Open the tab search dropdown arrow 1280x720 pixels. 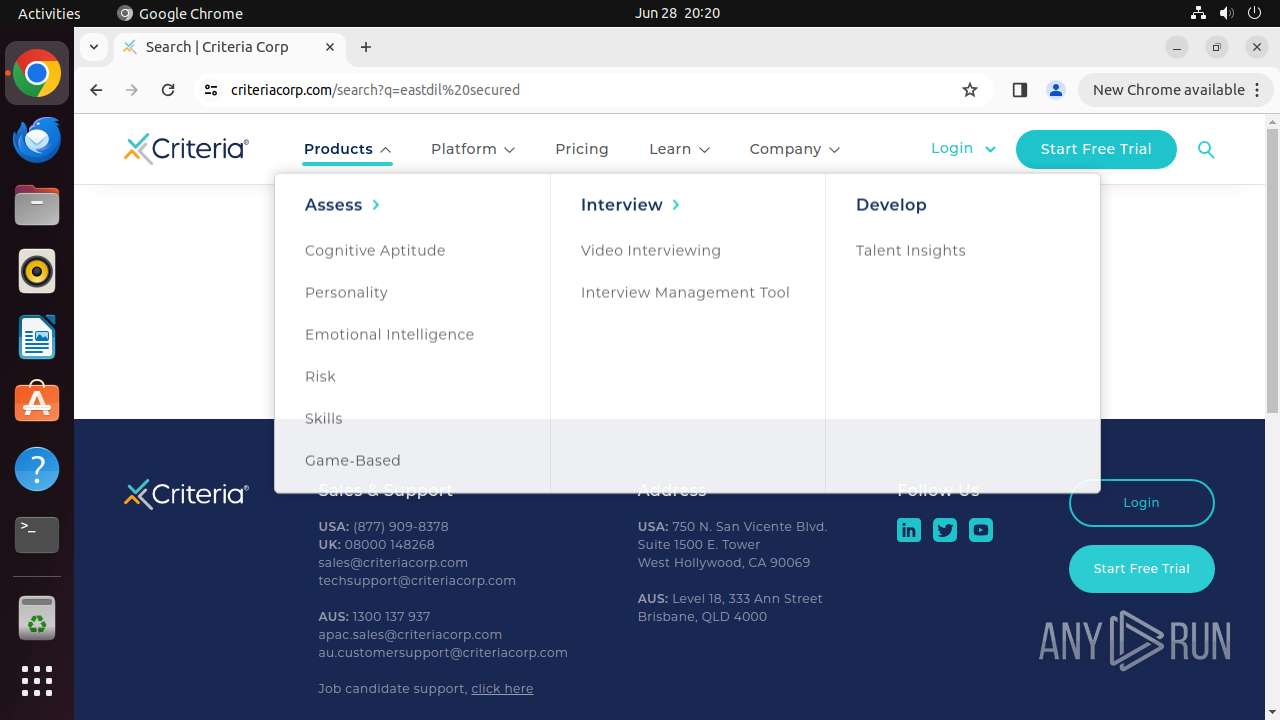(93, 47)
